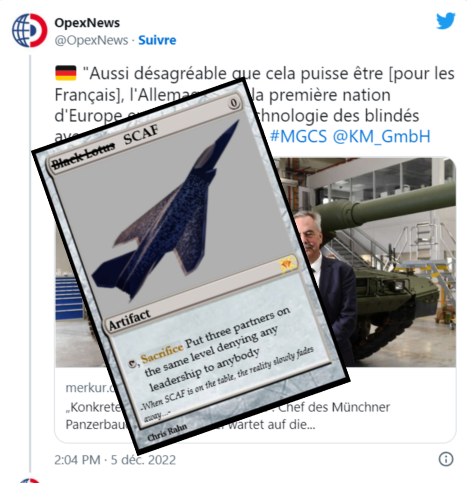Viewport: 467px width, 483px height.
Task: Follow OpexNews via Suivre link
Action: coord(157,40)
